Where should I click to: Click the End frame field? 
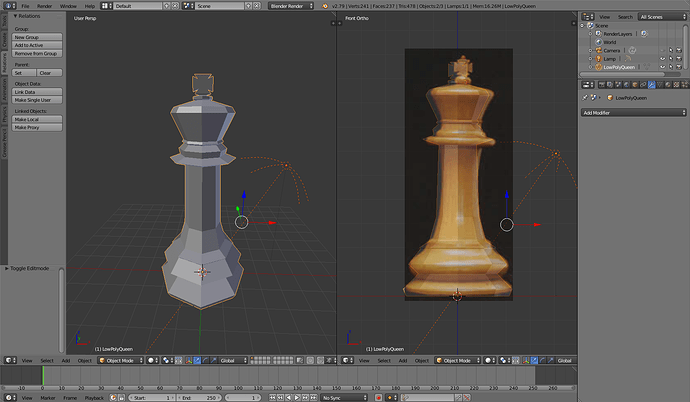point(199,398)
